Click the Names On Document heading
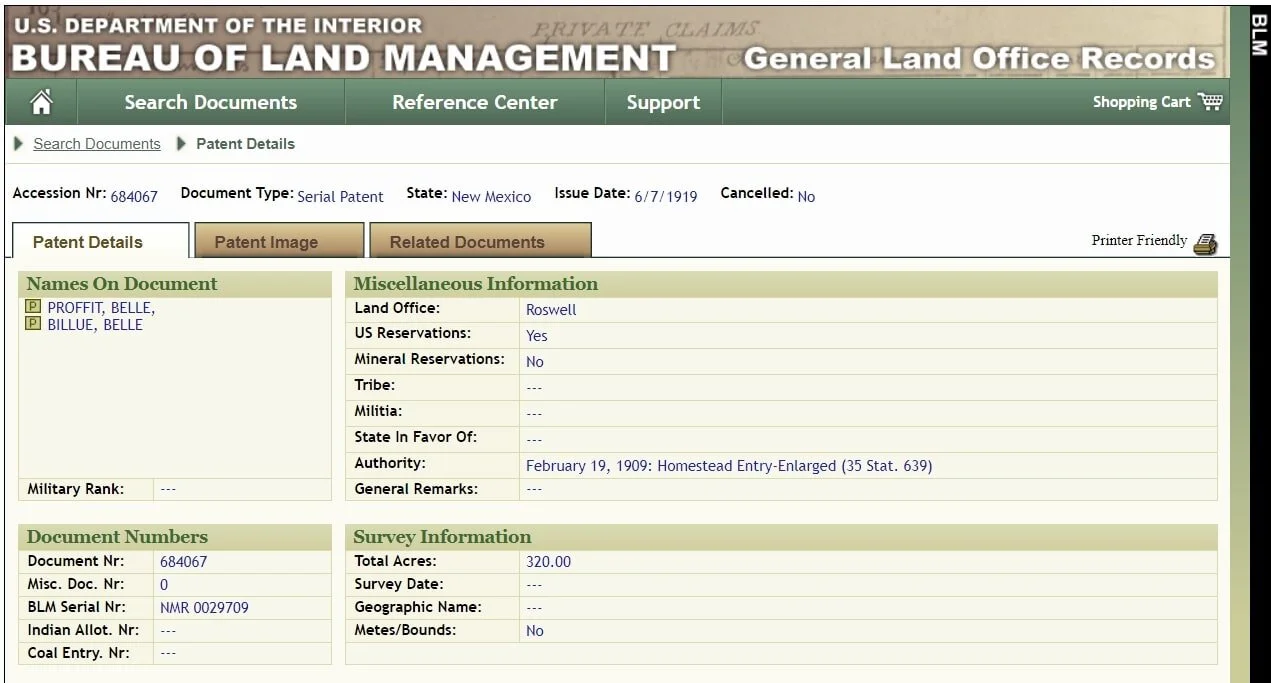The height and width of the screenshot is (683, 1271). (122, 284)
